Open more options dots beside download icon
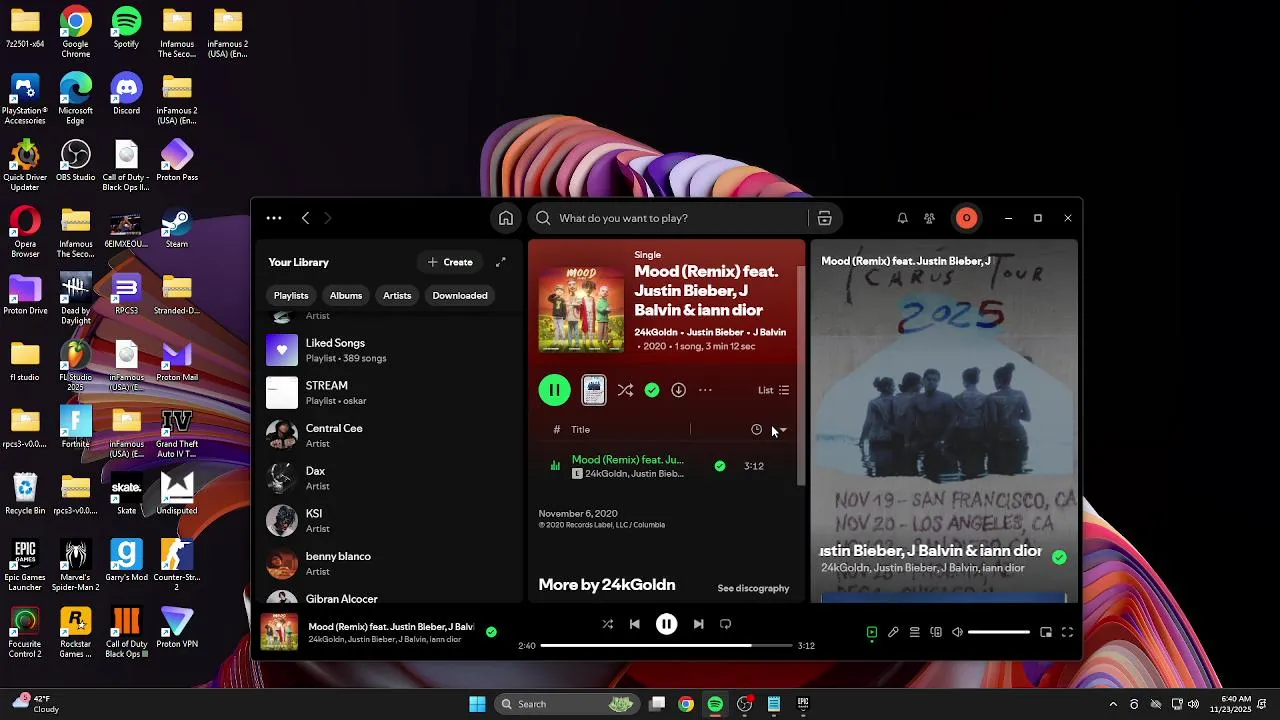The width and height of the screenshot is (1280, 720). (x=705, y=390)
